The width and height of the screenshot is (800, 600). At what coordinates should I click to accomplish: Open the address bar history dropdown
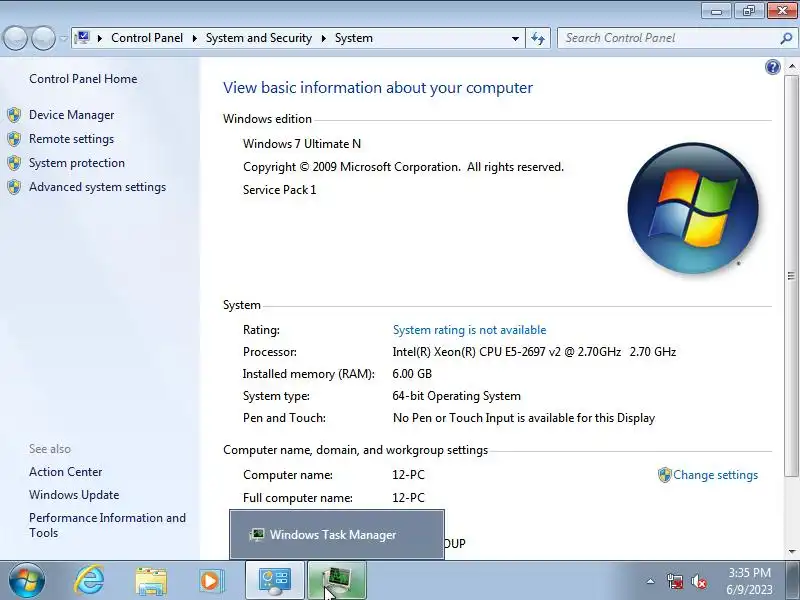515,38
